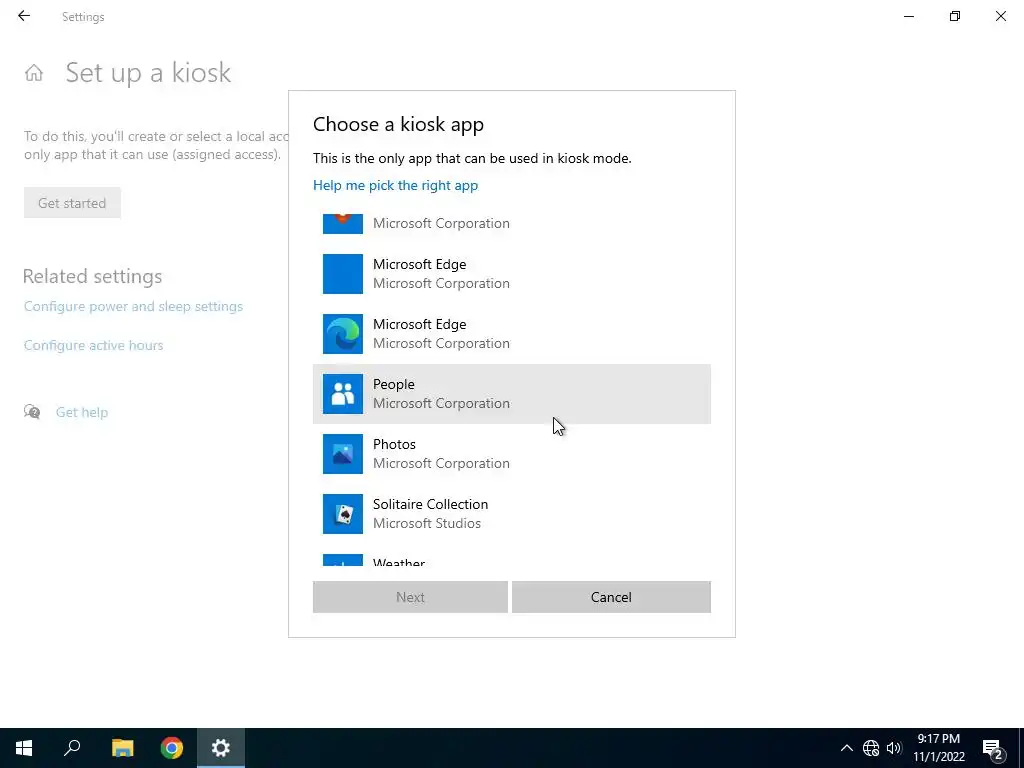Open network status tray icon
This screenshot has height=768, width=1024.
coord(871,748)
